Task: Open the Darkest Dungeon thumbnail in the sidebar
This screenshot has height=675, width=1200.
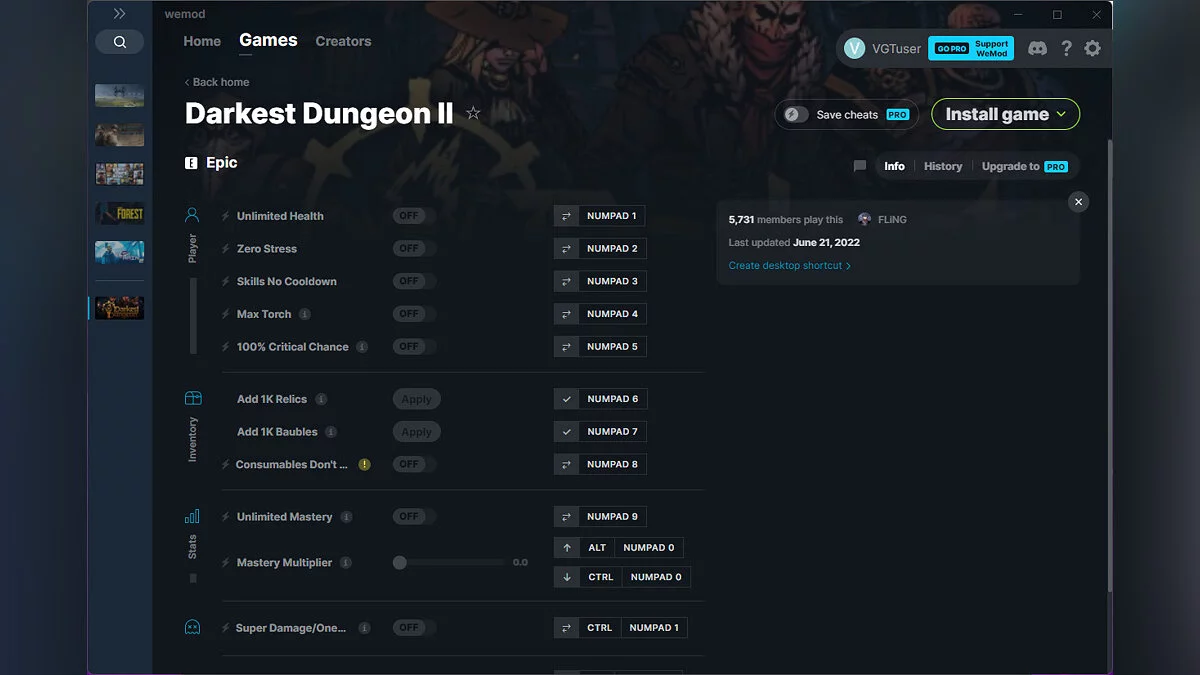Action: (x=119, y=307)
